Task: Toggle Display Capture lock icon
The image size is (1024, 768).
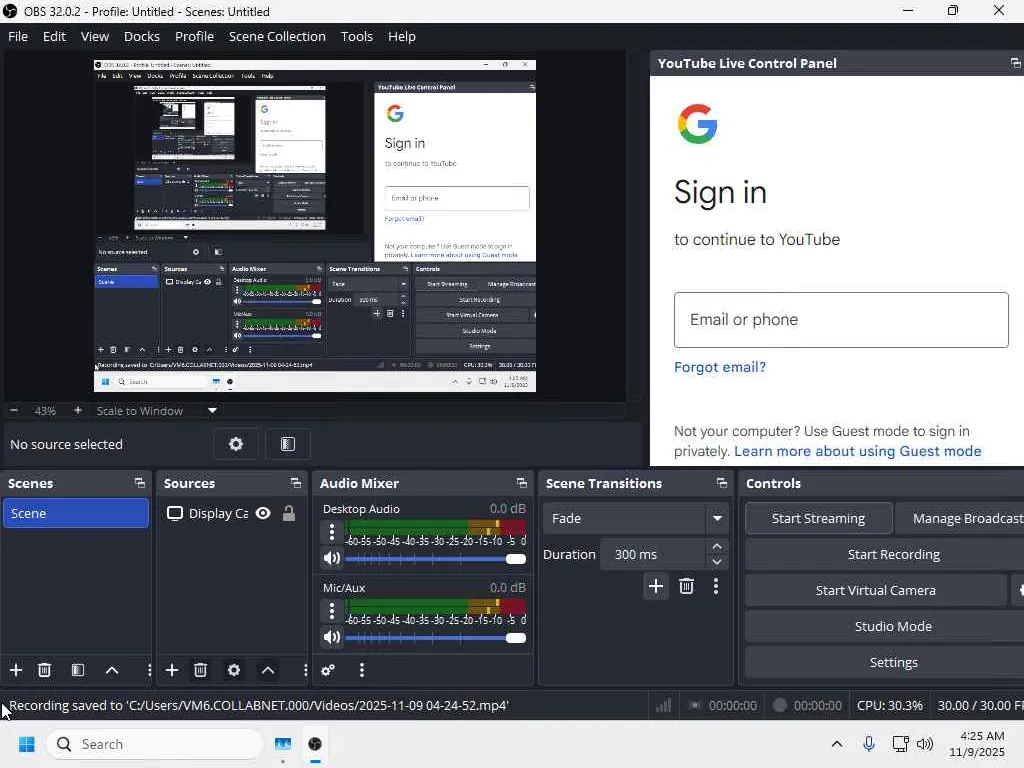Action: click(289, 513)
